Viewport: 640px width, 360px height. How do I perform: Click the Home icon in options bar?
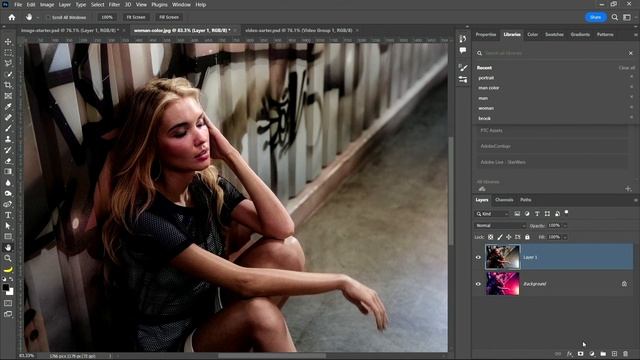point(12,17)
